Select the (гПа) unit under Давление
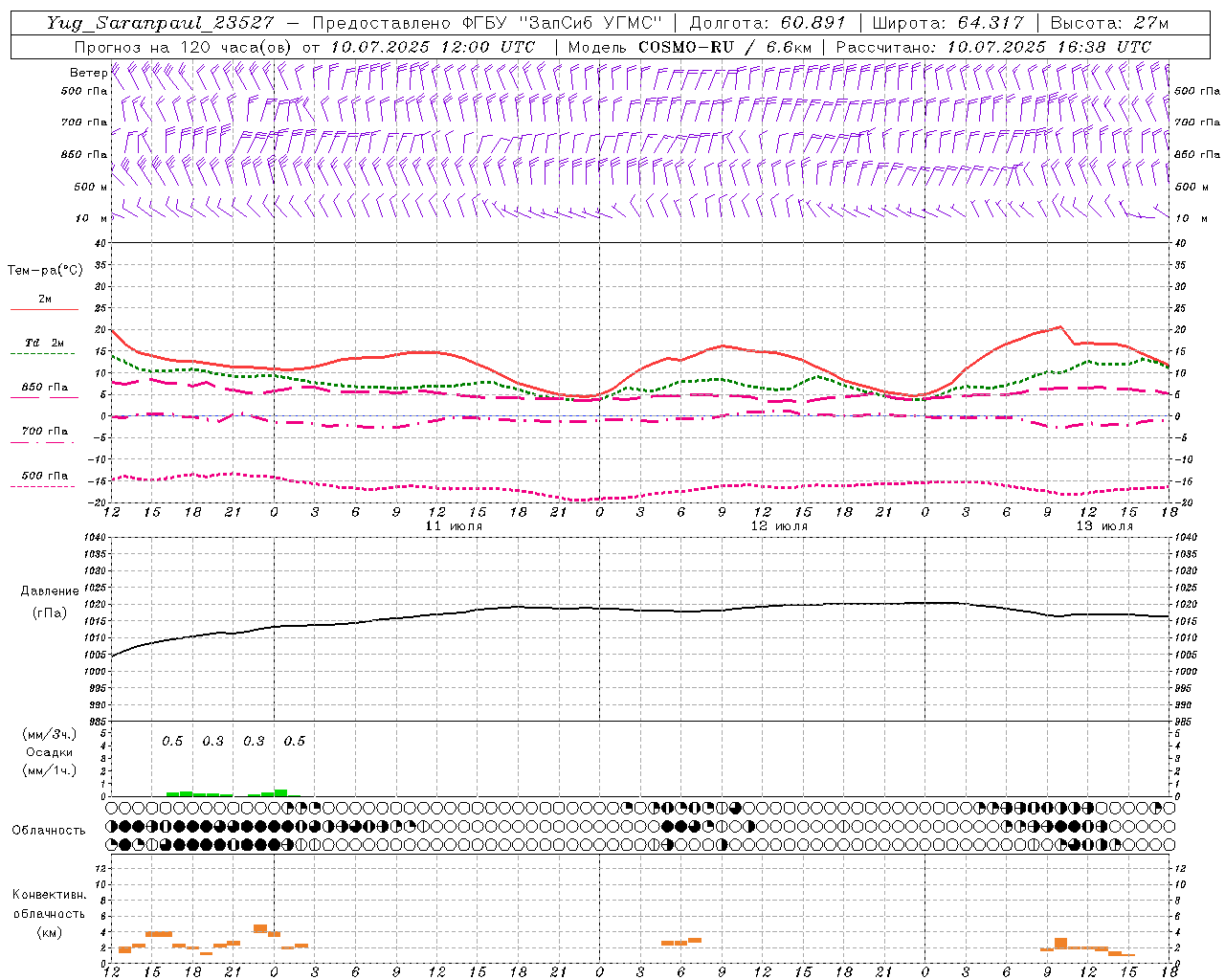Image resolution: width=1225 pixels, height=980 pixels. point(50,612)
